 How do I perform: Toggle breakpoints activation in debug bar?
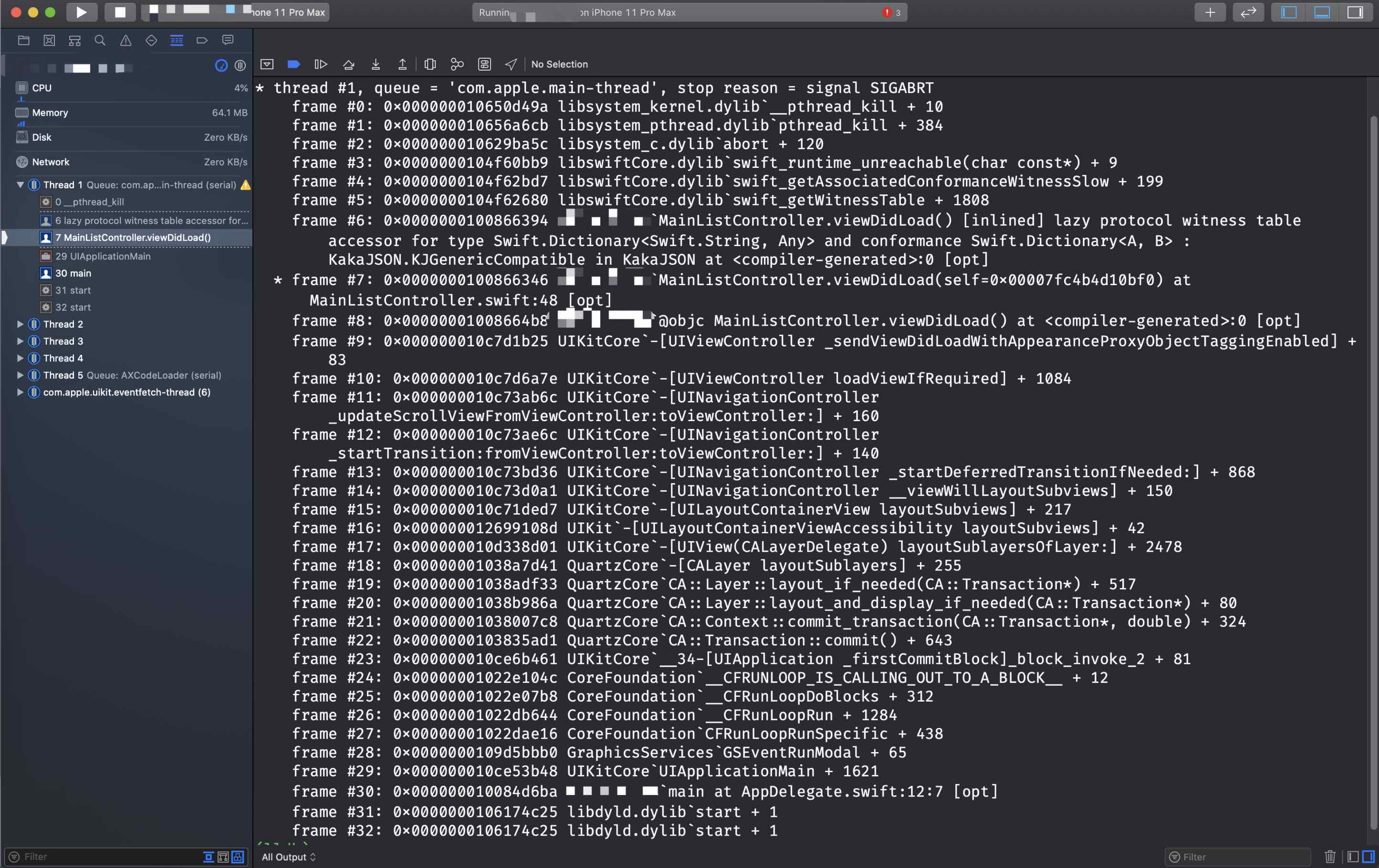(294, 64)
